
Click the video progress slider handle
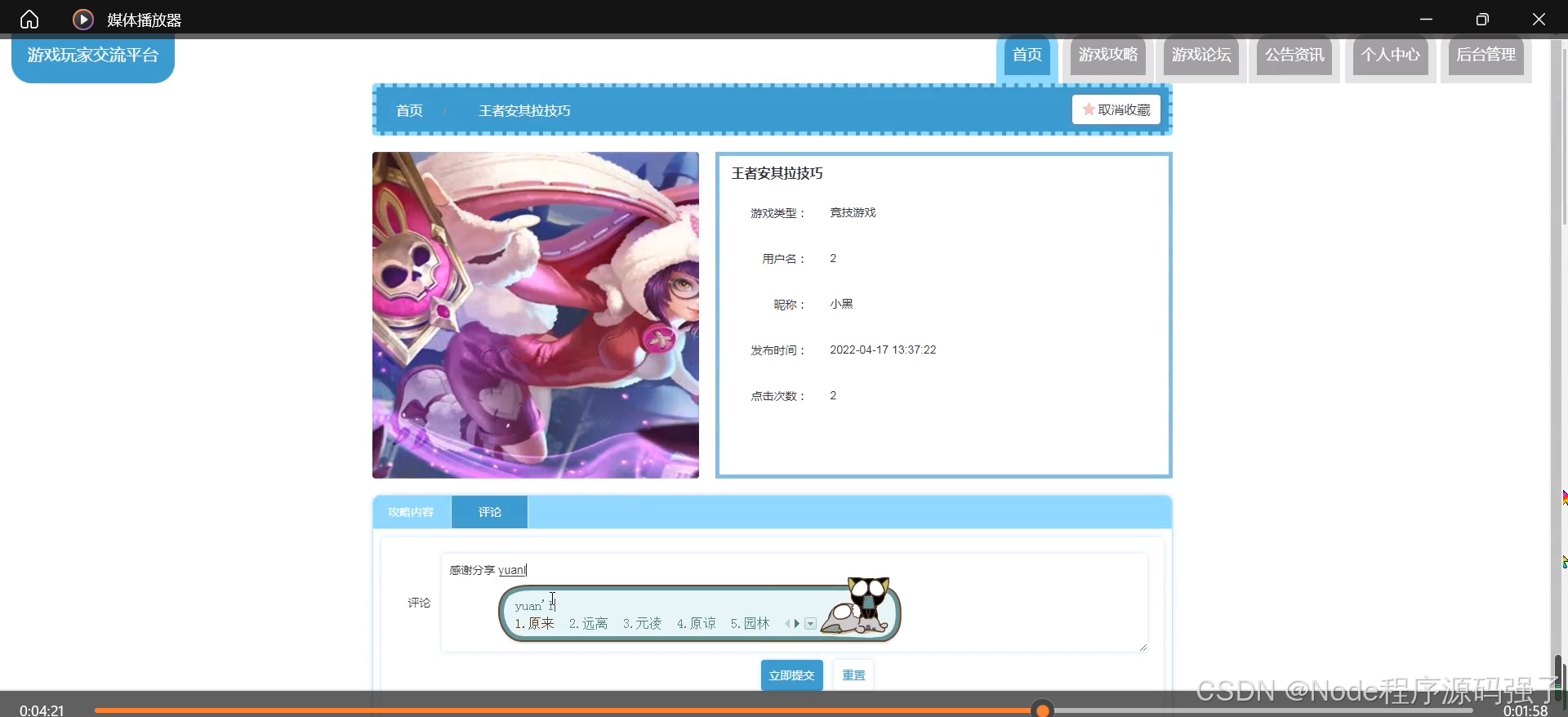1042,710
